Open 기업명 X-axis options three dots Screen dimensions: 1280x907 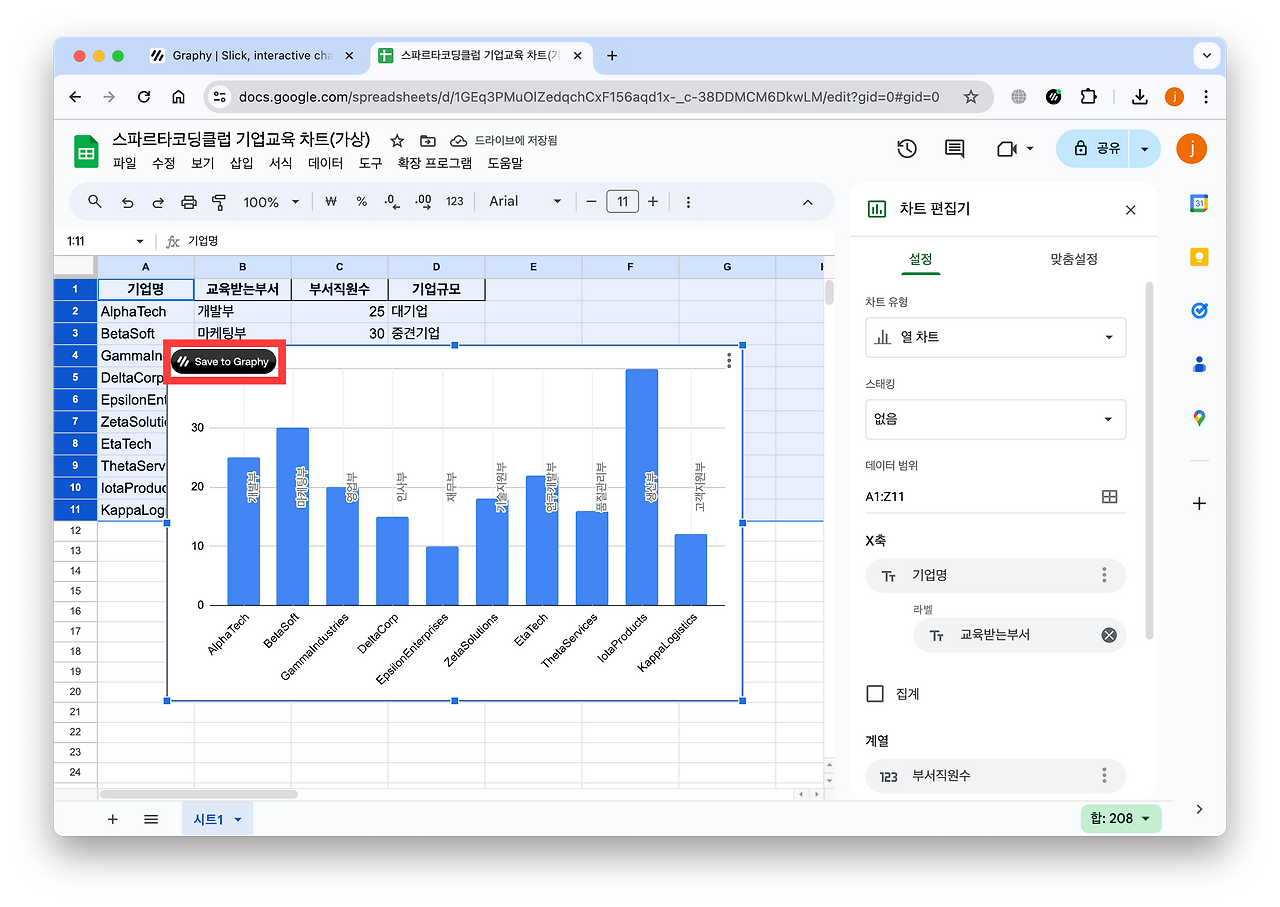point(1105,575)
